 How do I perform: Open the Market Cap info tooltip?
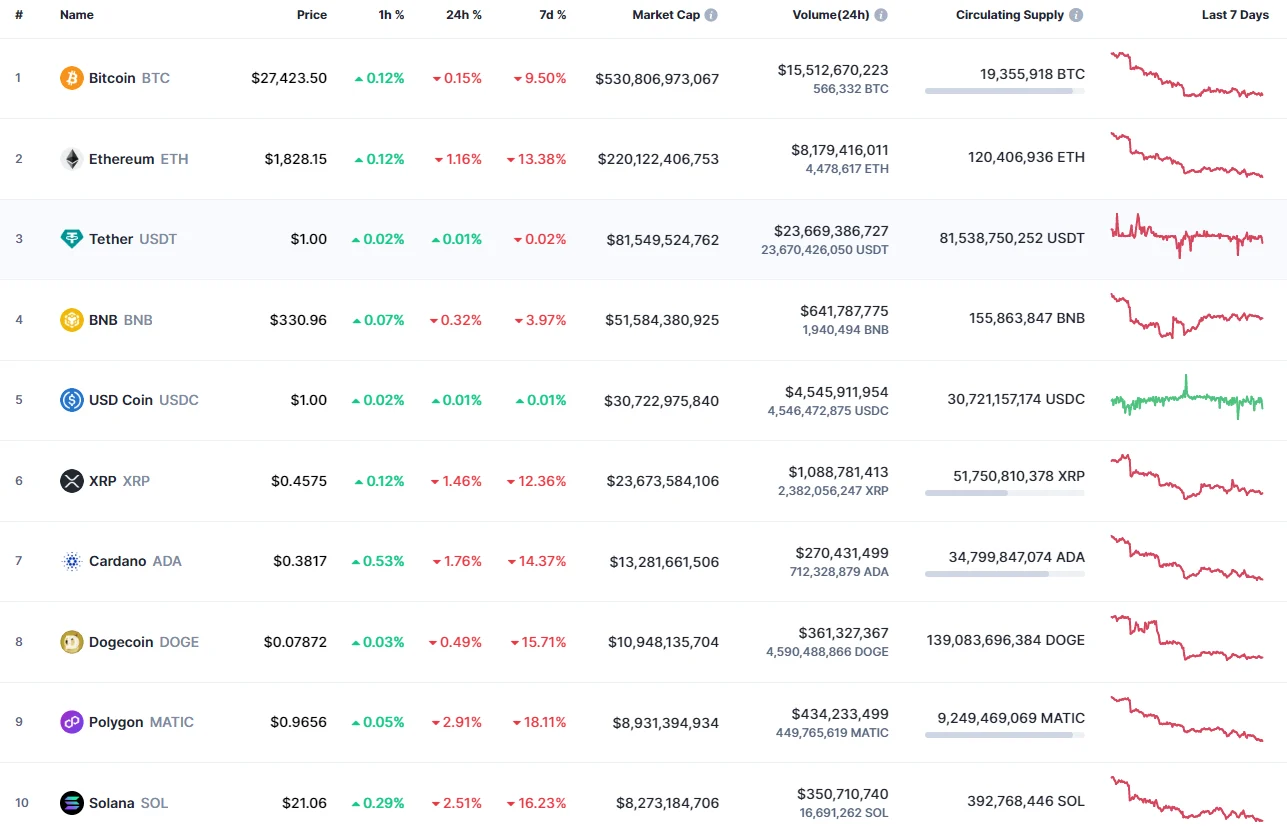coord(710,14)
